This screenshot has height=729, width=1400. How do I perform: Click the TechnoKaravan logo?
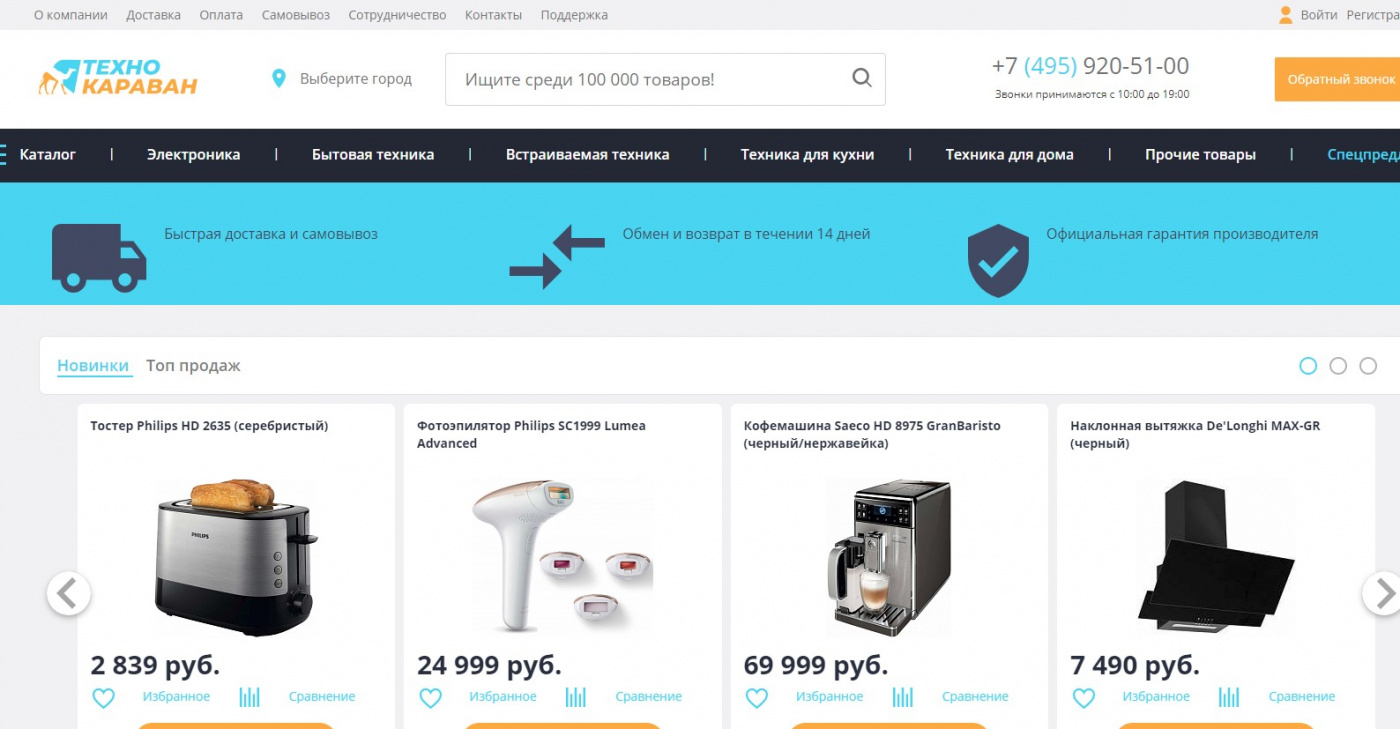click(x=117, y=78)
